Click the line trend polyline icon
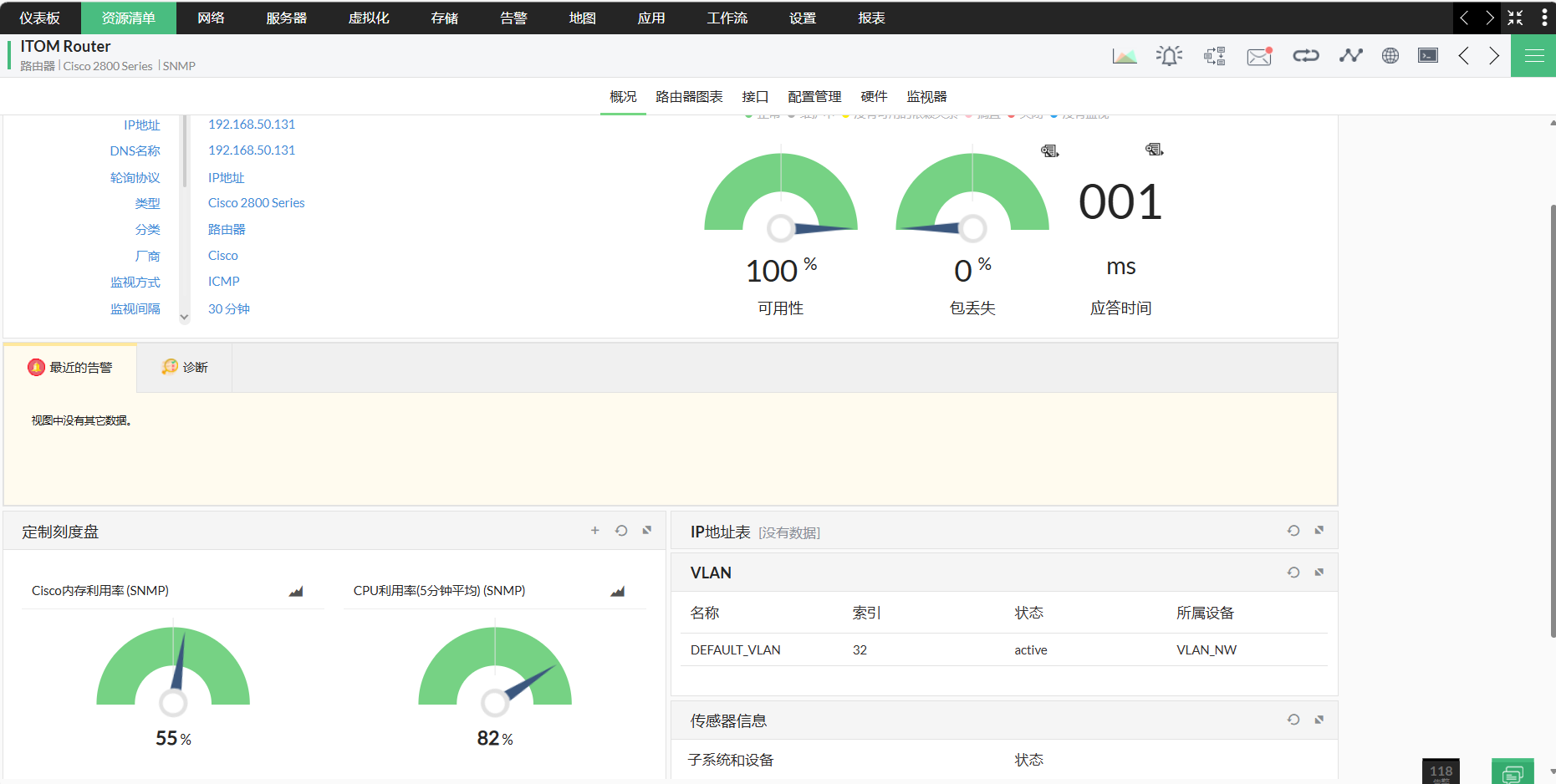 coord(1350,56)
